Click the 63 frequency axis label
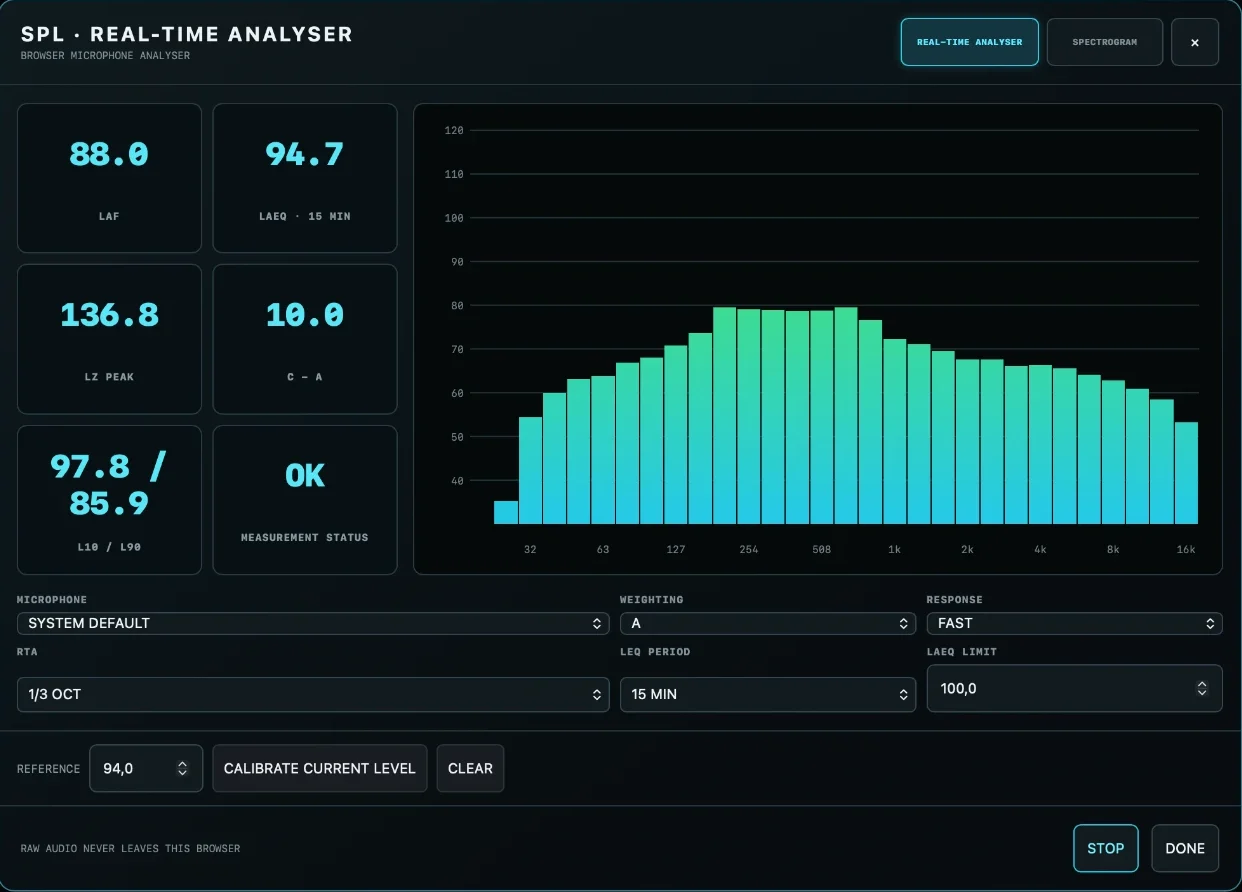The width and height of the screenshot is (1242, 892). (603, 550)
